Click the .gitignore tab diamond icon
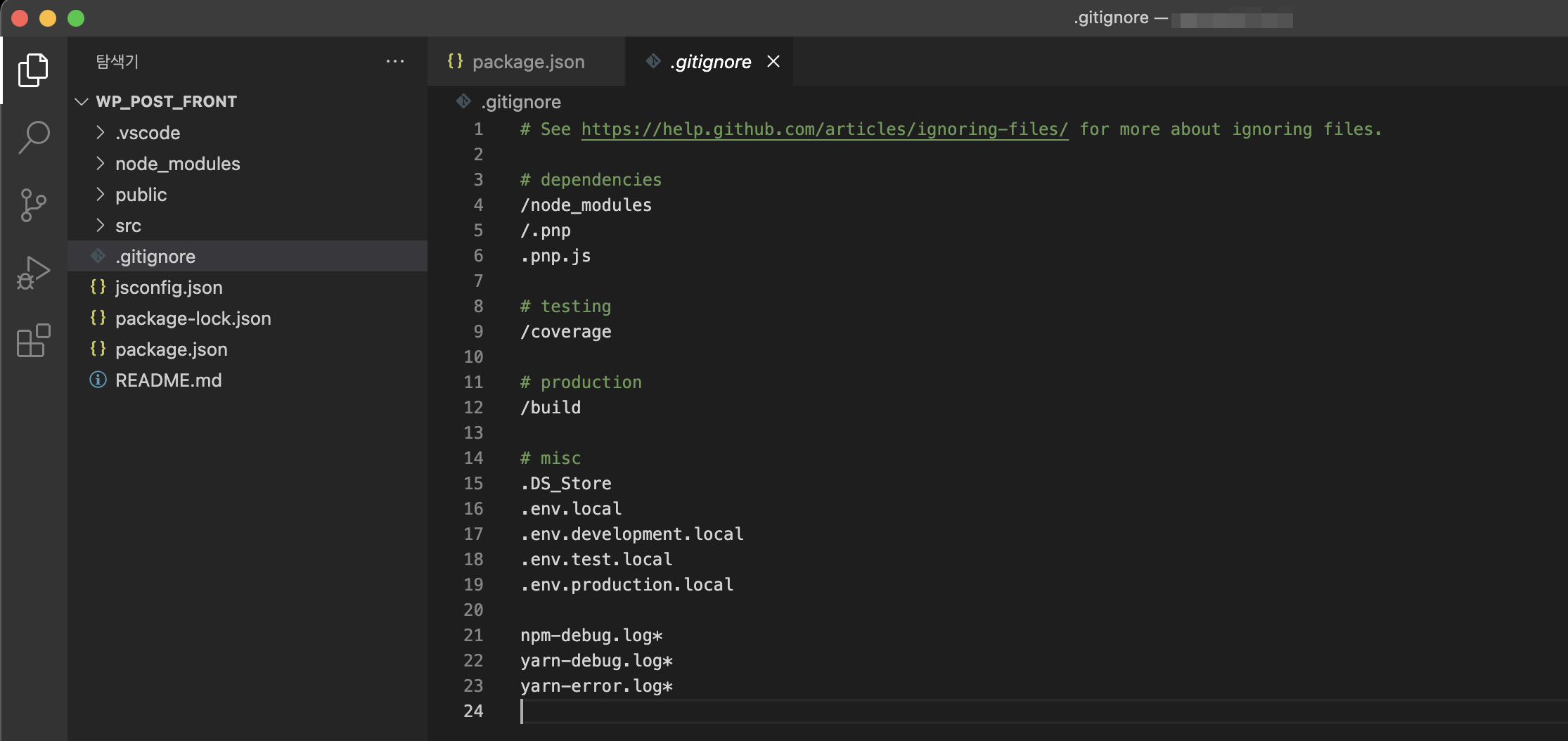This screenshot has height=741, width=1568. (x=653, y=61)
